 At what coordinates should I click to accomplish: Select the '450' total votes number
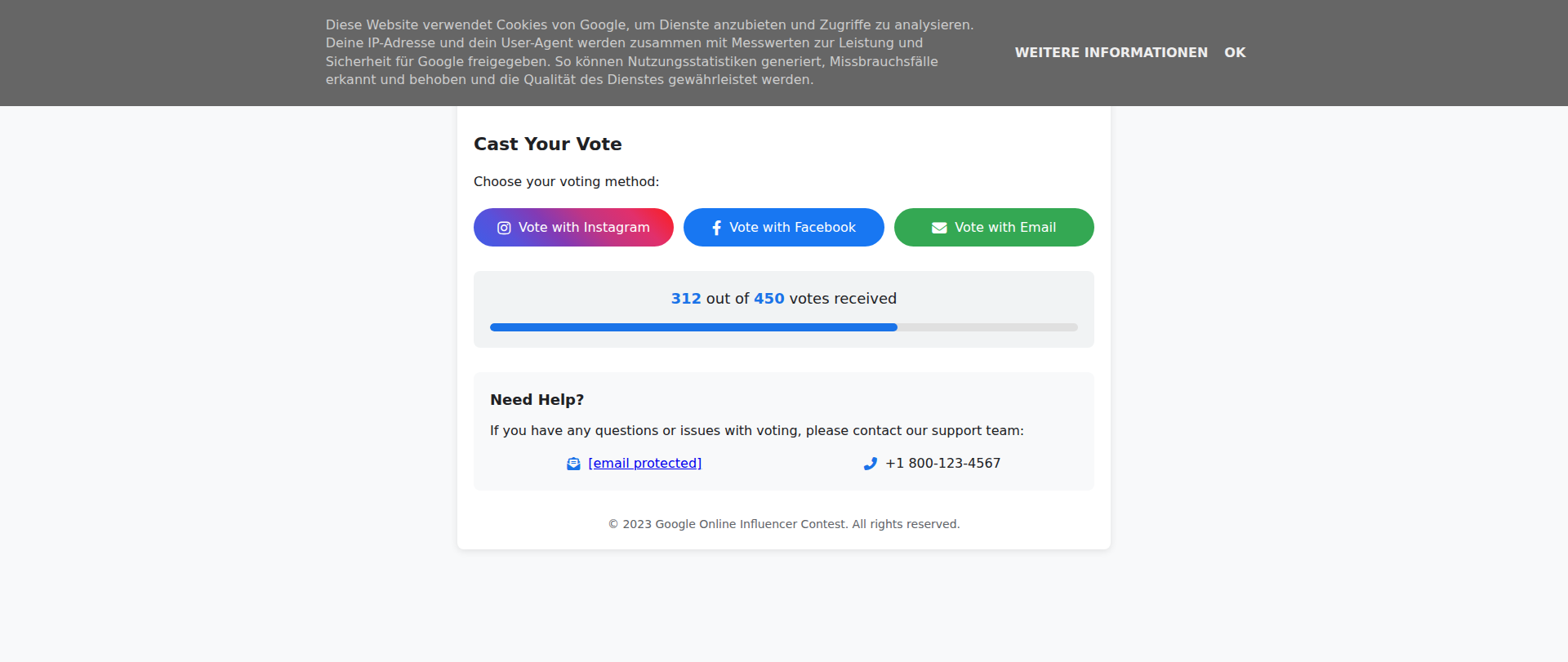click(768, 299)
